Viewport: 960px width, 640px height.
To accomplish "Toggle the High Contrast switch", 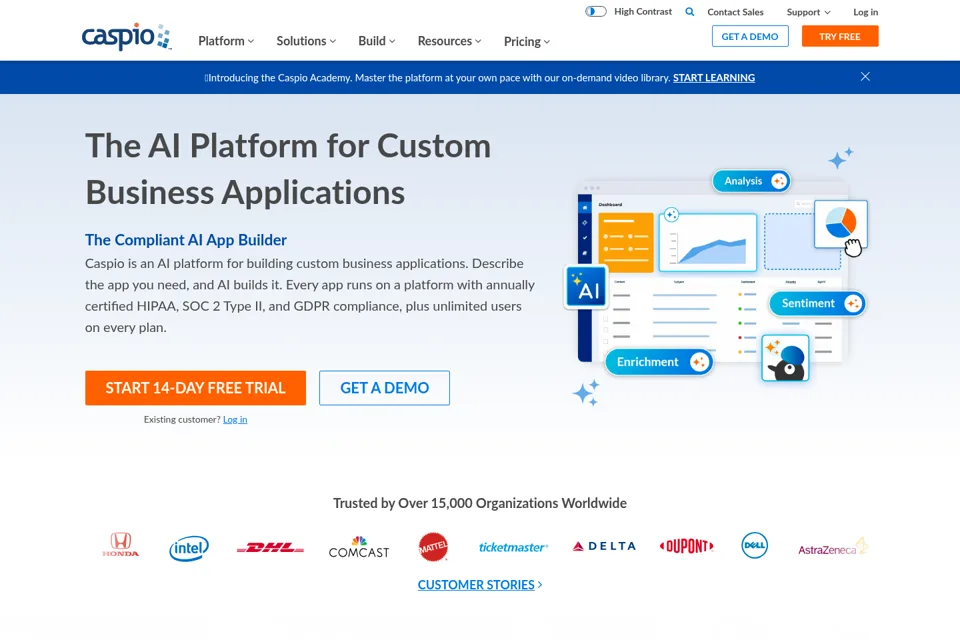I will 595,12.
